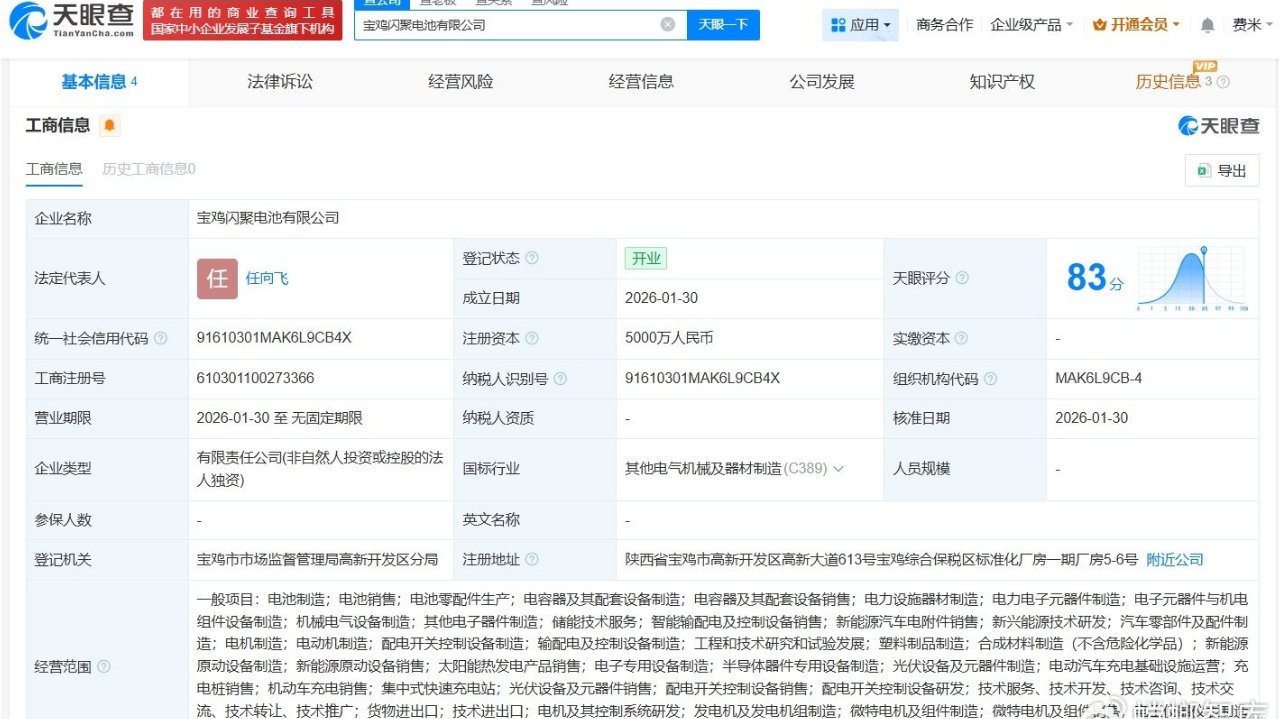Select the 历史工商信息 sub-tab

(x=148, y=169)
